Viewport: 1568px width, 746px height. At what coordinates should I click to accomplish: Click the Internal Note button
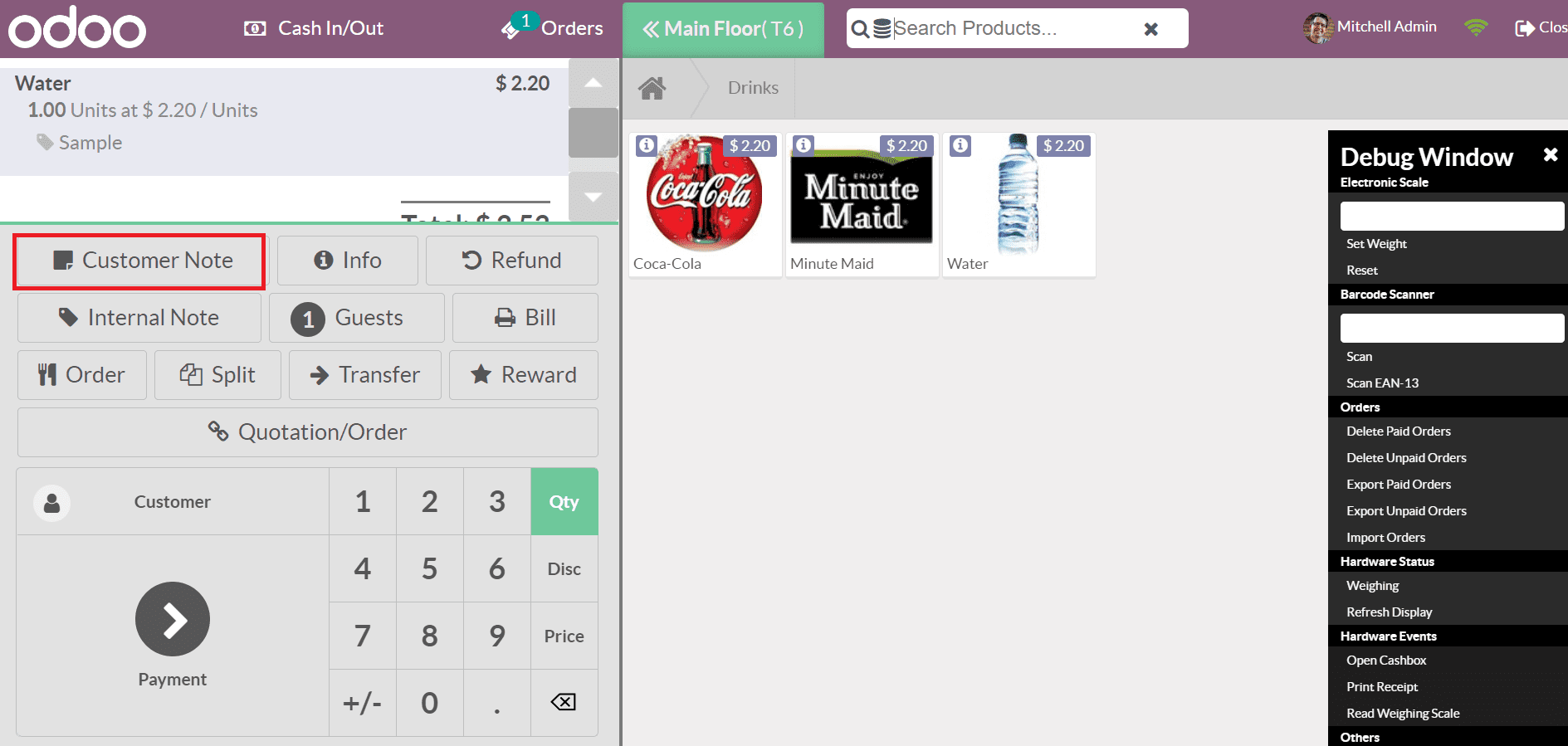pos(139,318)
